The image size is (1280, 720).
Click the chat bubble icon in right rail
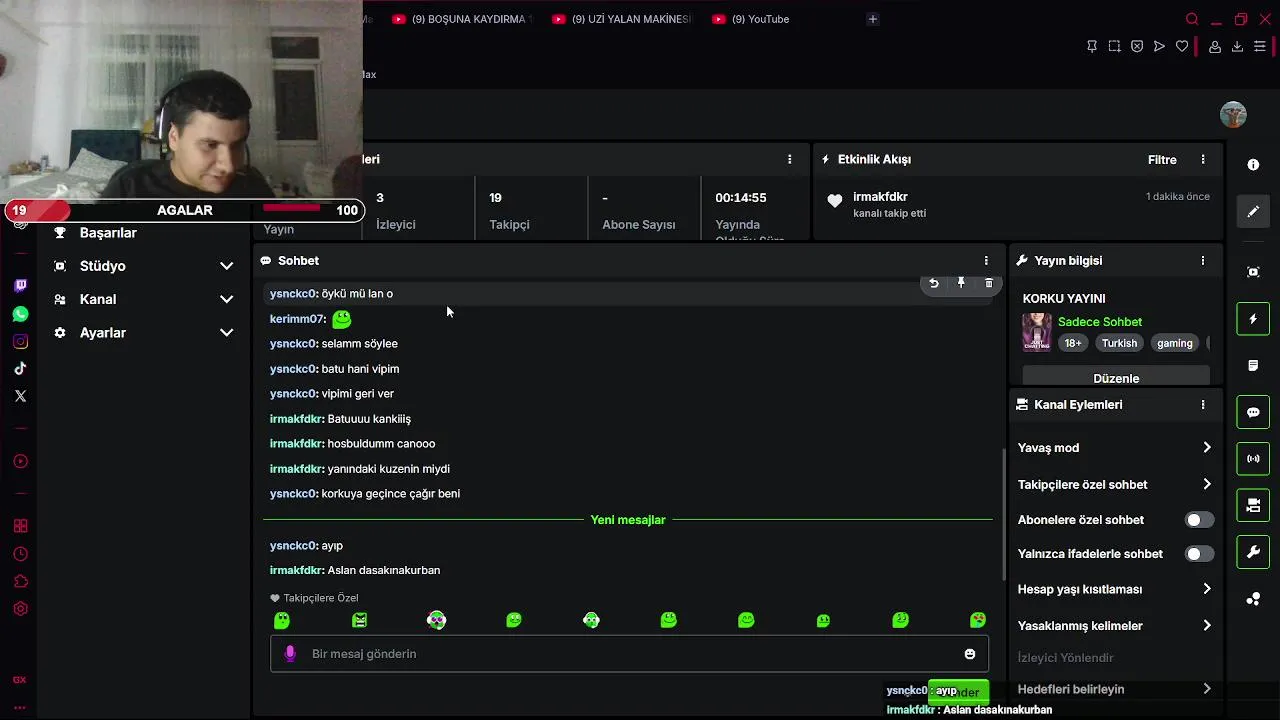(x=1253, y=412)
